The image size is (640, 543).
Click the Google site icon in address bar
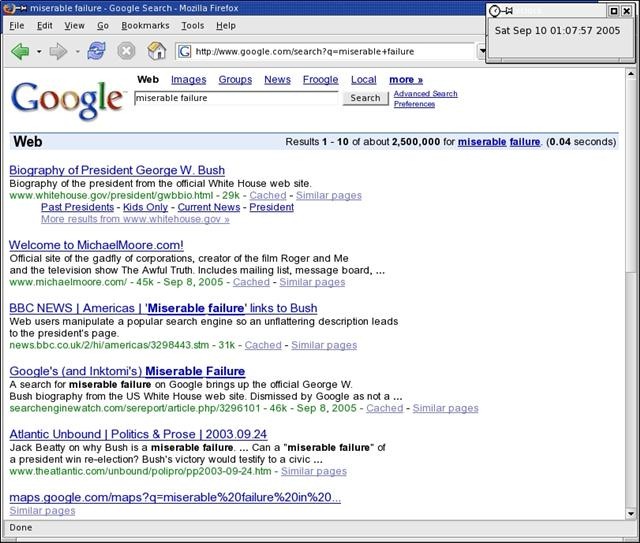[x=185, y=51]
